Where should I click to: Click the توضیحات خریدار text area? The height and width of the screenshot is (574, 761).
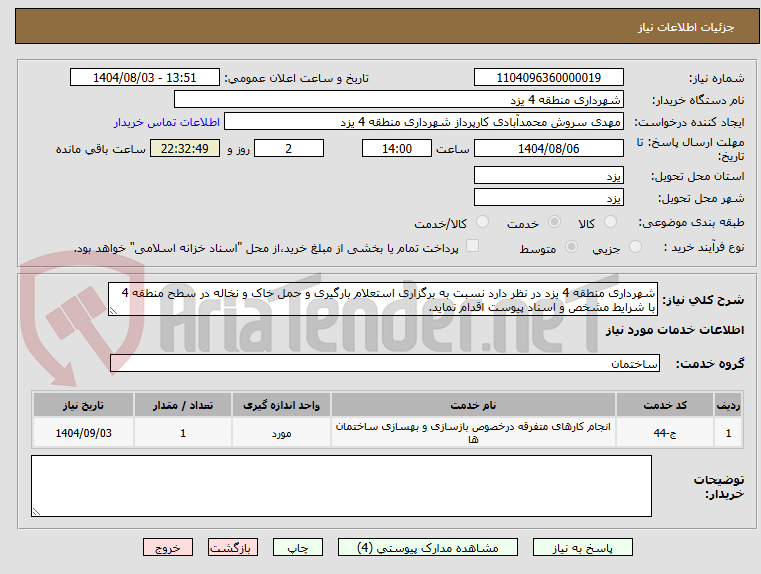[x=341, y=486]
